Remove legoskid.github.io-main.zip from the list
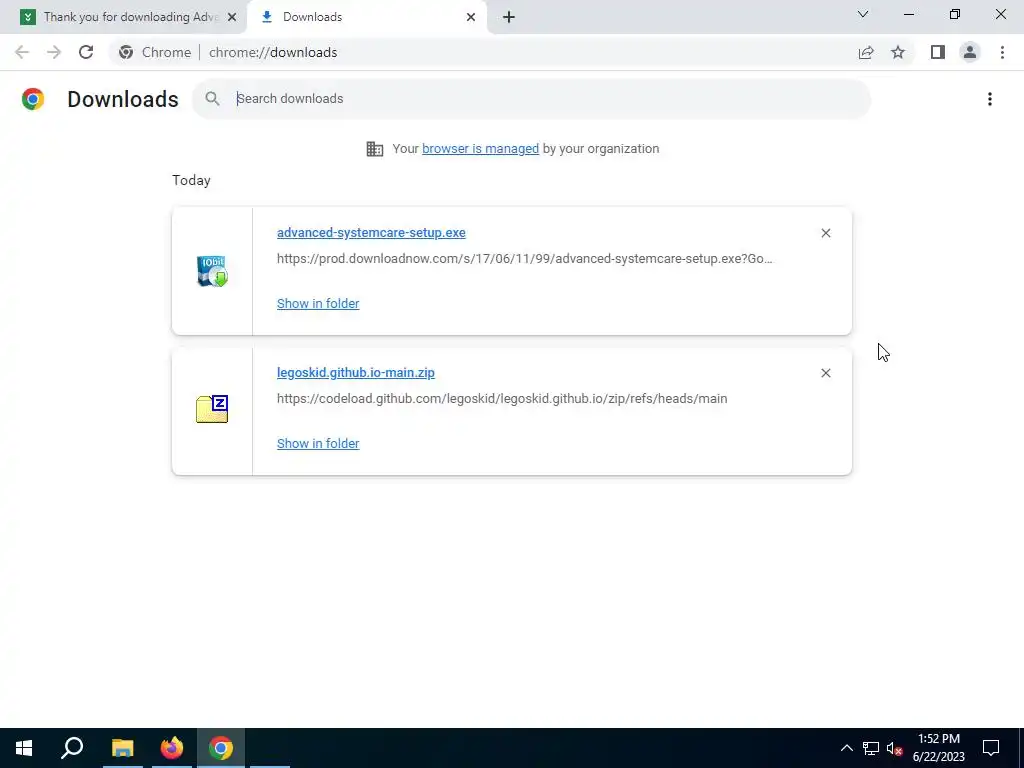Screen dimensions: 1024x768 coord(825,373)
